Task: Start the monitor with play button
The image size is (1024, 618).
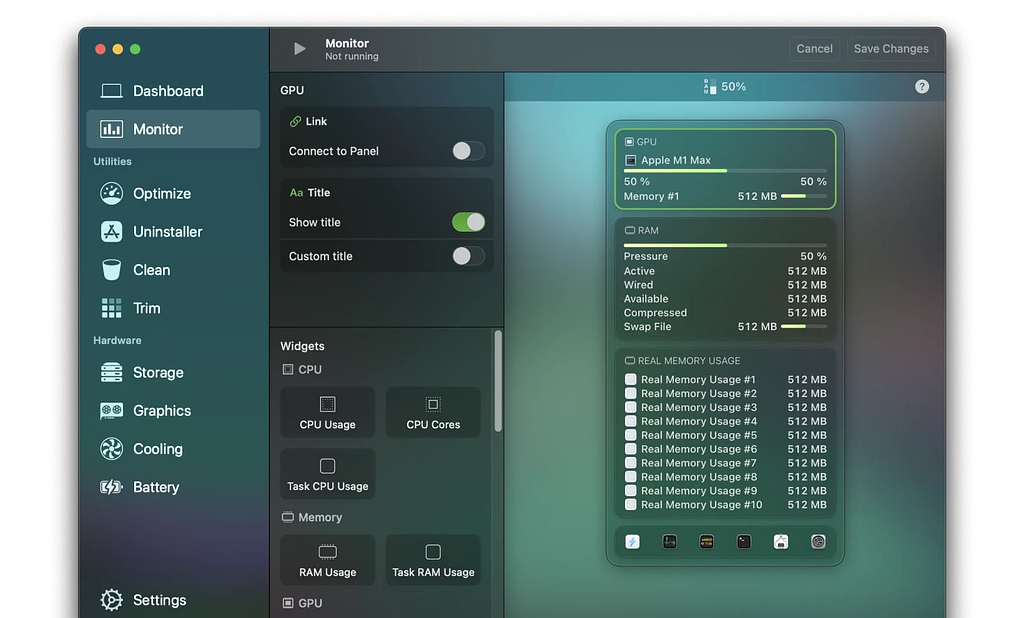Action: pos(299,49)
